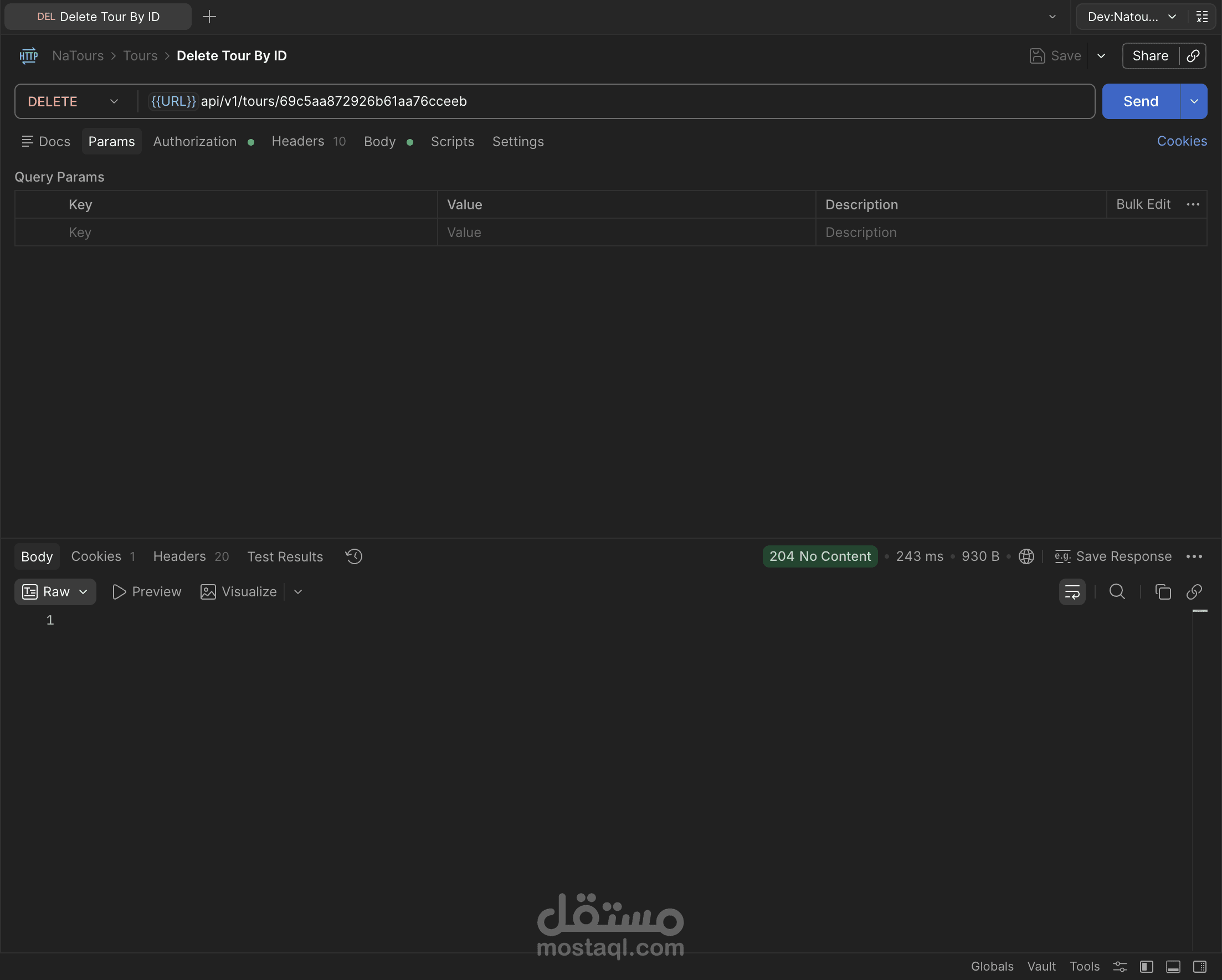Toggle the bottom console pane icon
1222x980 pixels.
(1173, 966)
